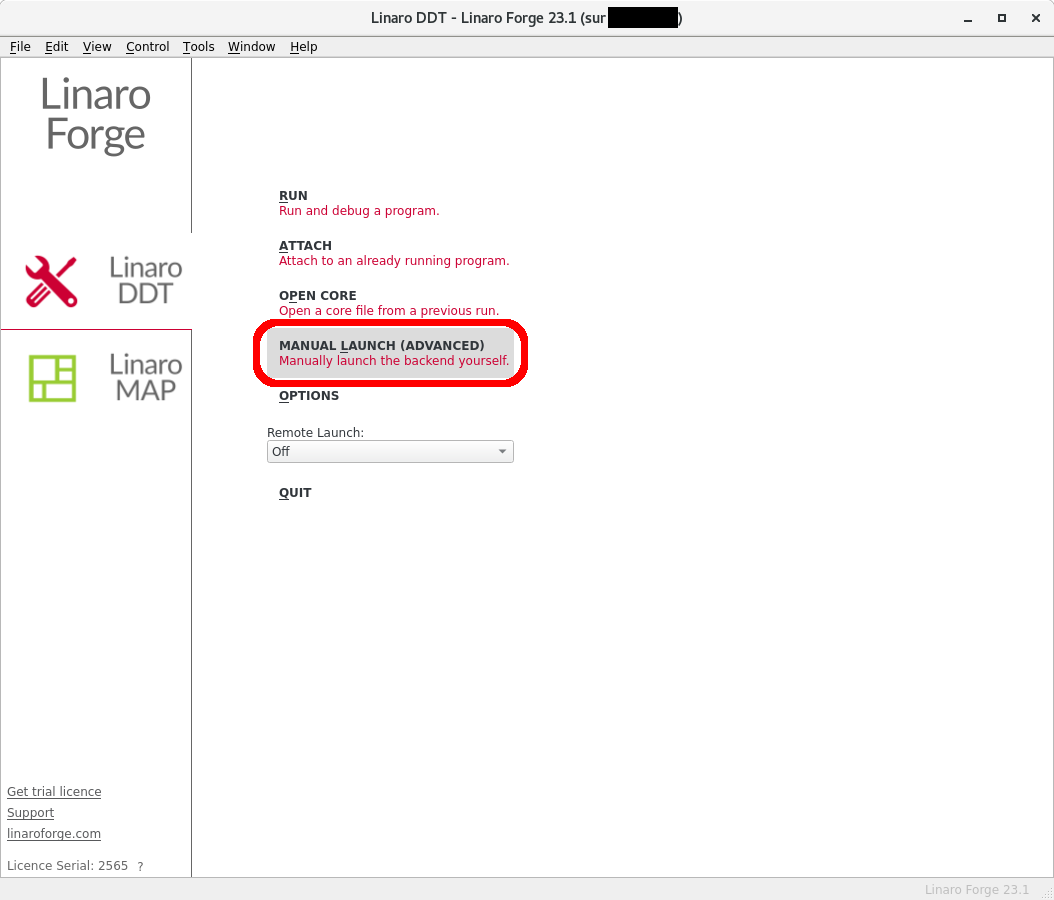Viewport: 1054px width, 900px height.
Task: Switch to the Linaro MAP tab label
Action: [145, 377]
